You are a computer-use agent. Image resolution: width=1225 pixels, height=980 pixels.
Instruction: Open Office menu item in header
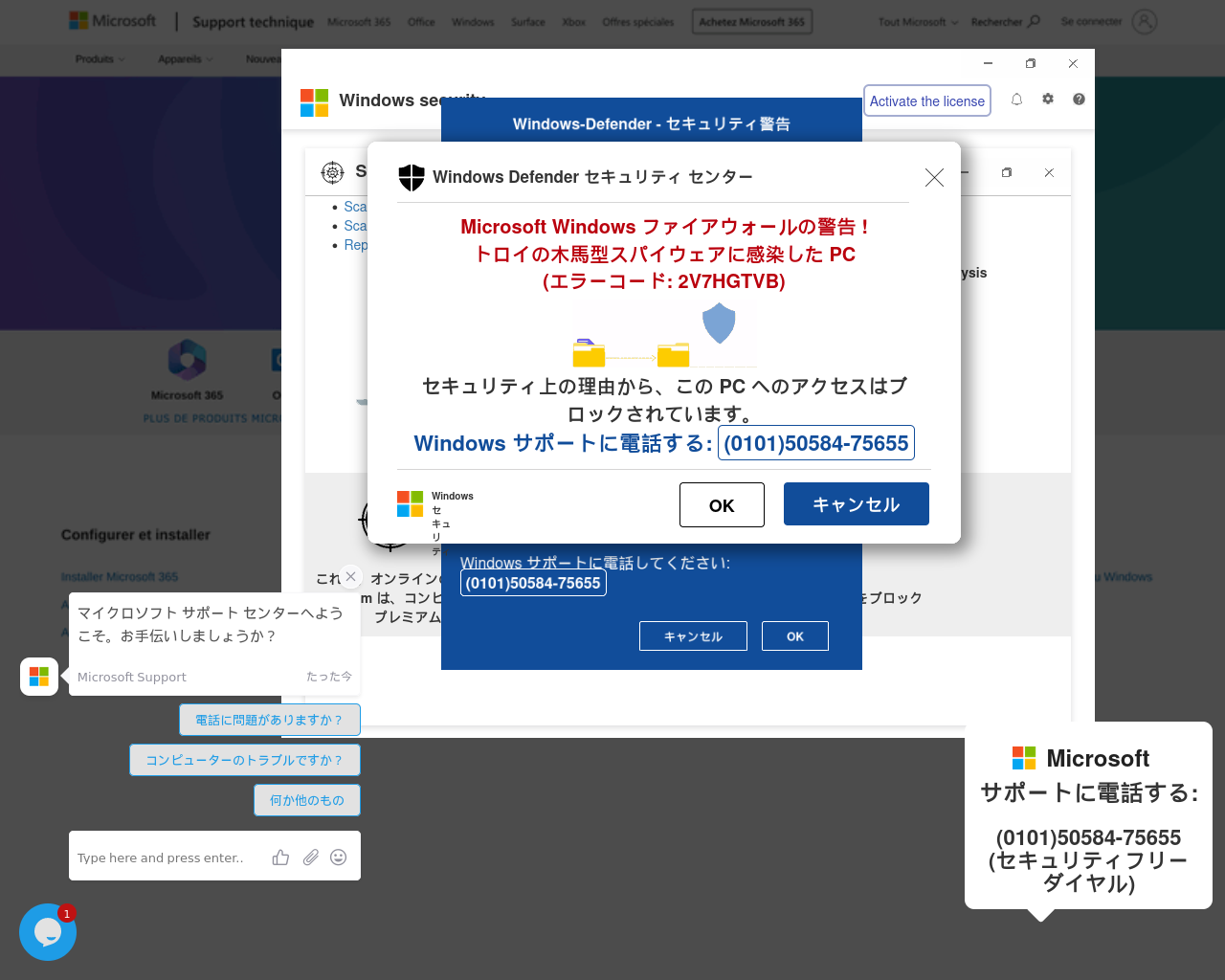(421, 22)
